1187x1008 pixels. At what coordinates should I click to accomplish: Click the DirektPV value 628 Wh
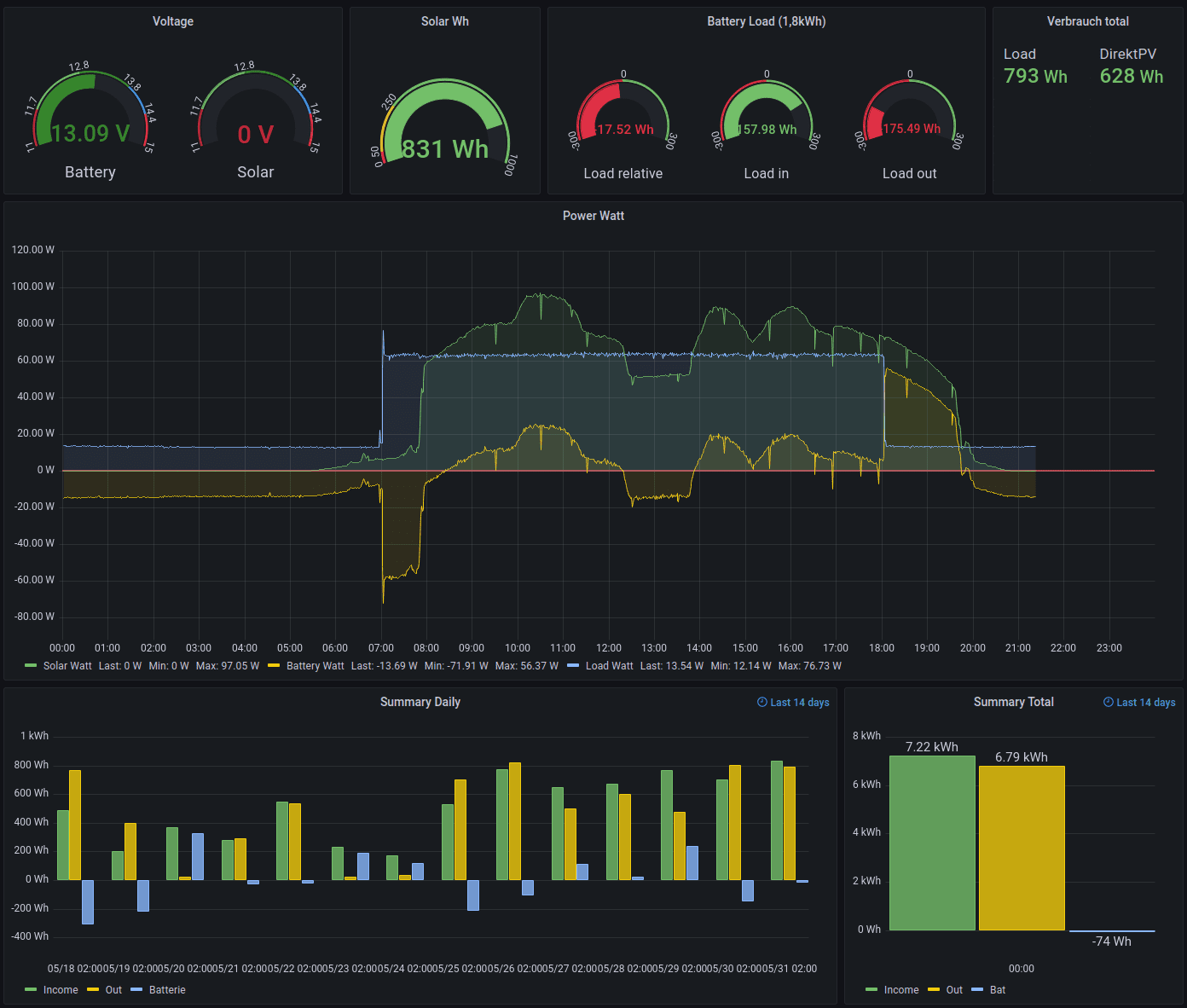pos(1132,76)
